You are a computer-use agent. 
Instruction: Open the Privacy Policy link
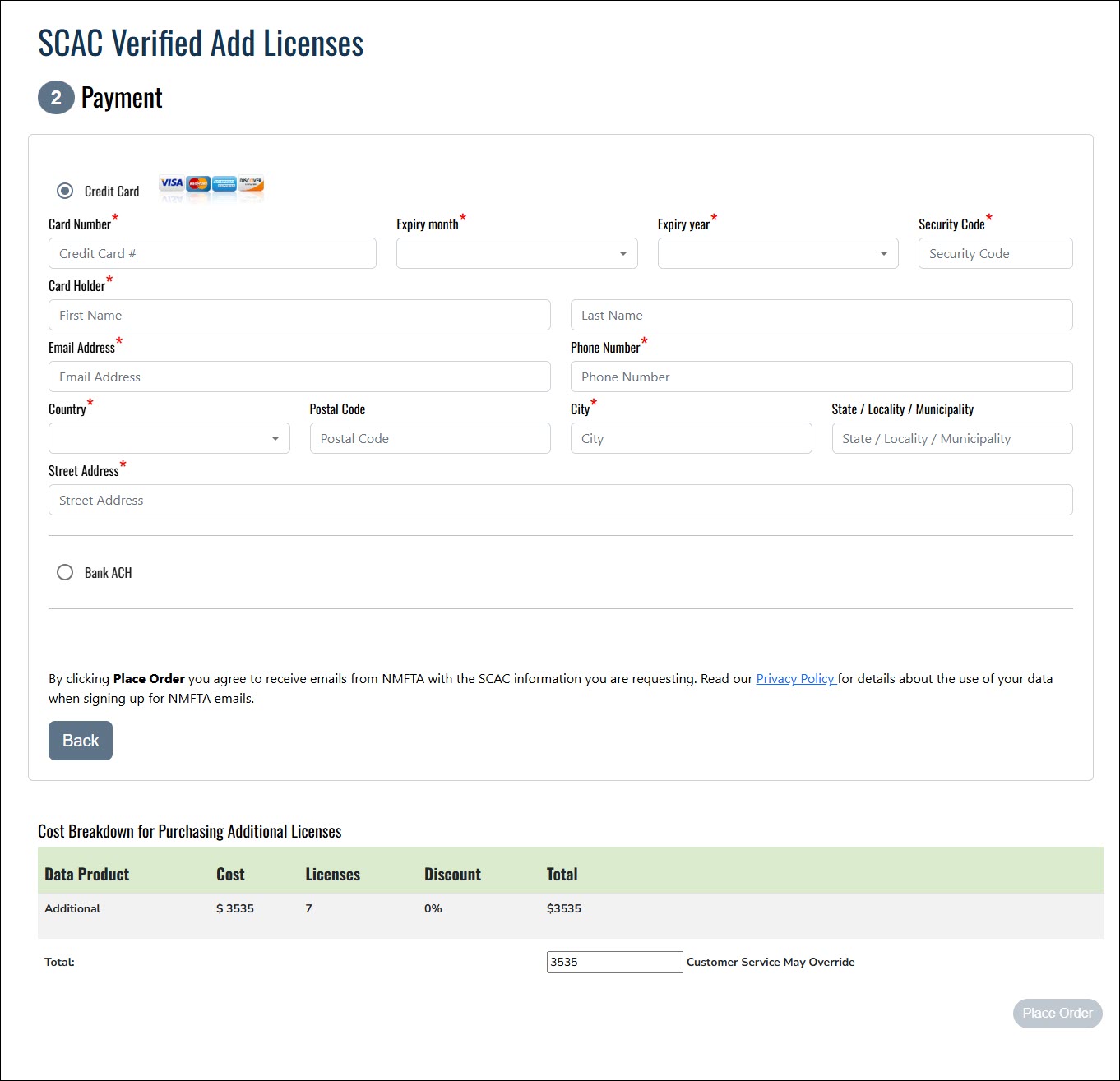tap(795, 678)
